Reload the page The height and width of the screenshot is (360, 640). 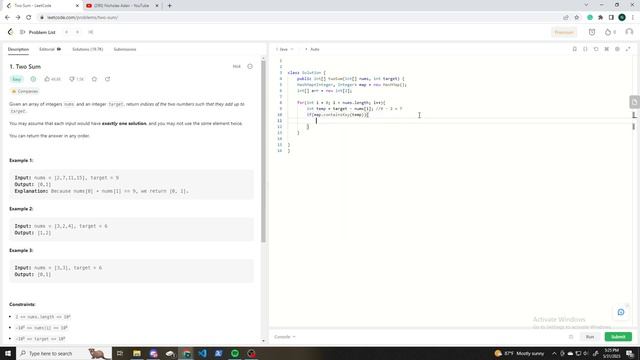pos(29,18)
